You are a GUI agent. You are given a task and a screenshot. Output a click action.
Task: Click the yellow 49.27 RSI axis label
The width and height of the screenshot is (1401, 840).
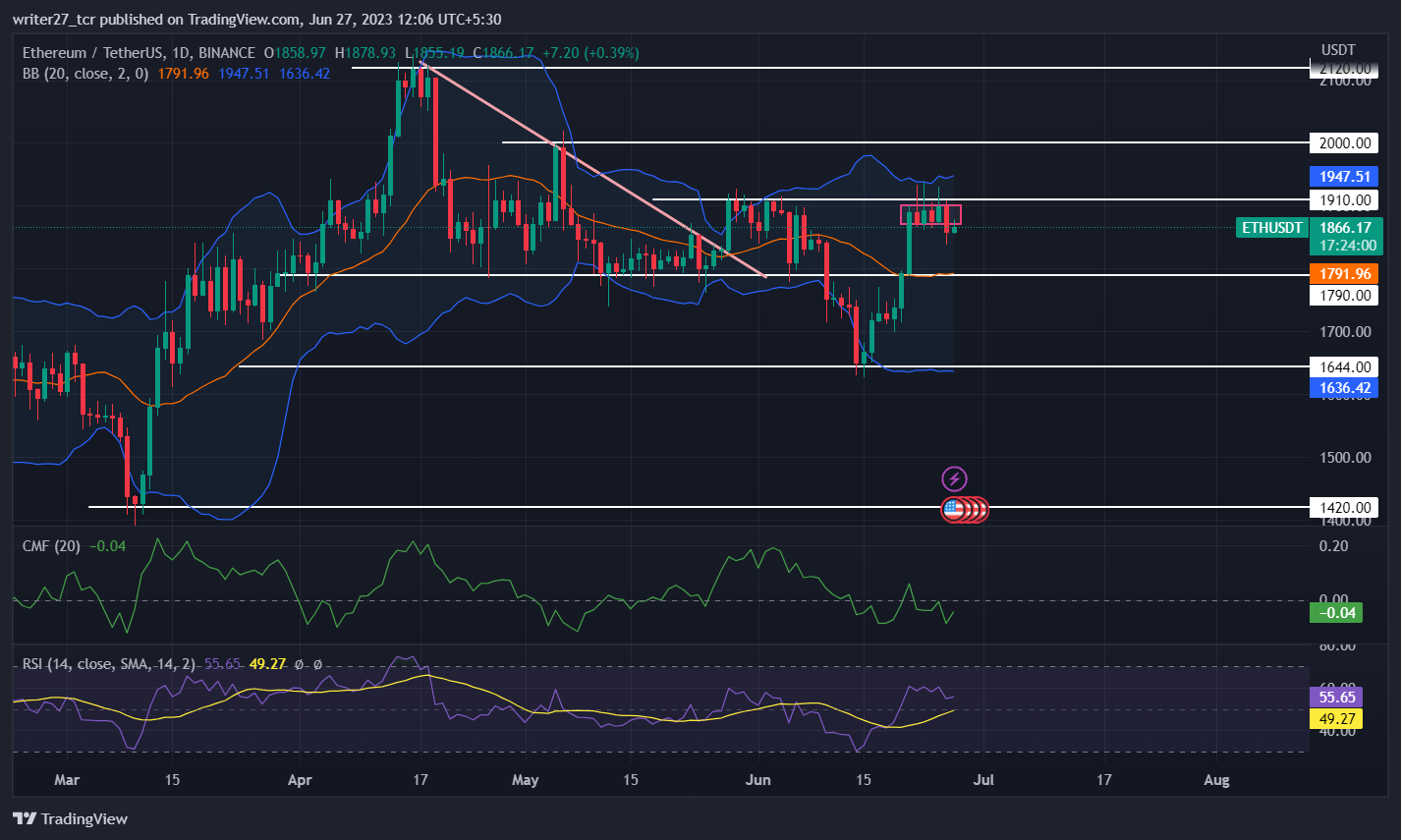point(1336,719)
